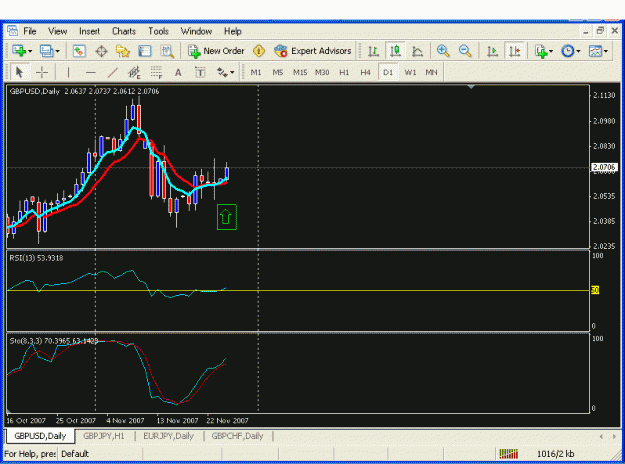Expand the Periods dropdown arrow

point(578,51)
